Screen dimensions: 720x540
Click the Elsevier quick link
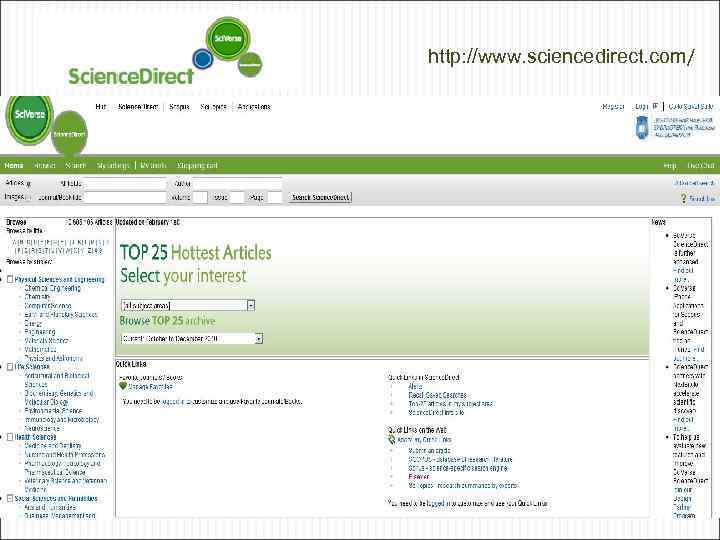[419, 477]
